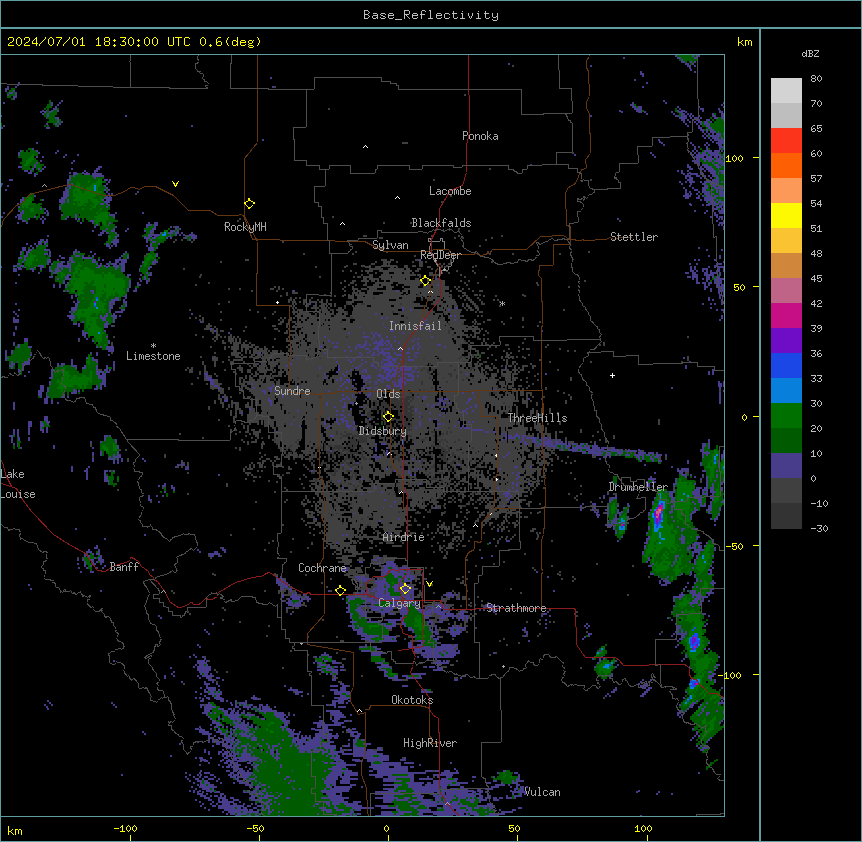This screenshot has width=862, height=842.
Task: Click the HighRiver label
Action: tap(430, 743)
